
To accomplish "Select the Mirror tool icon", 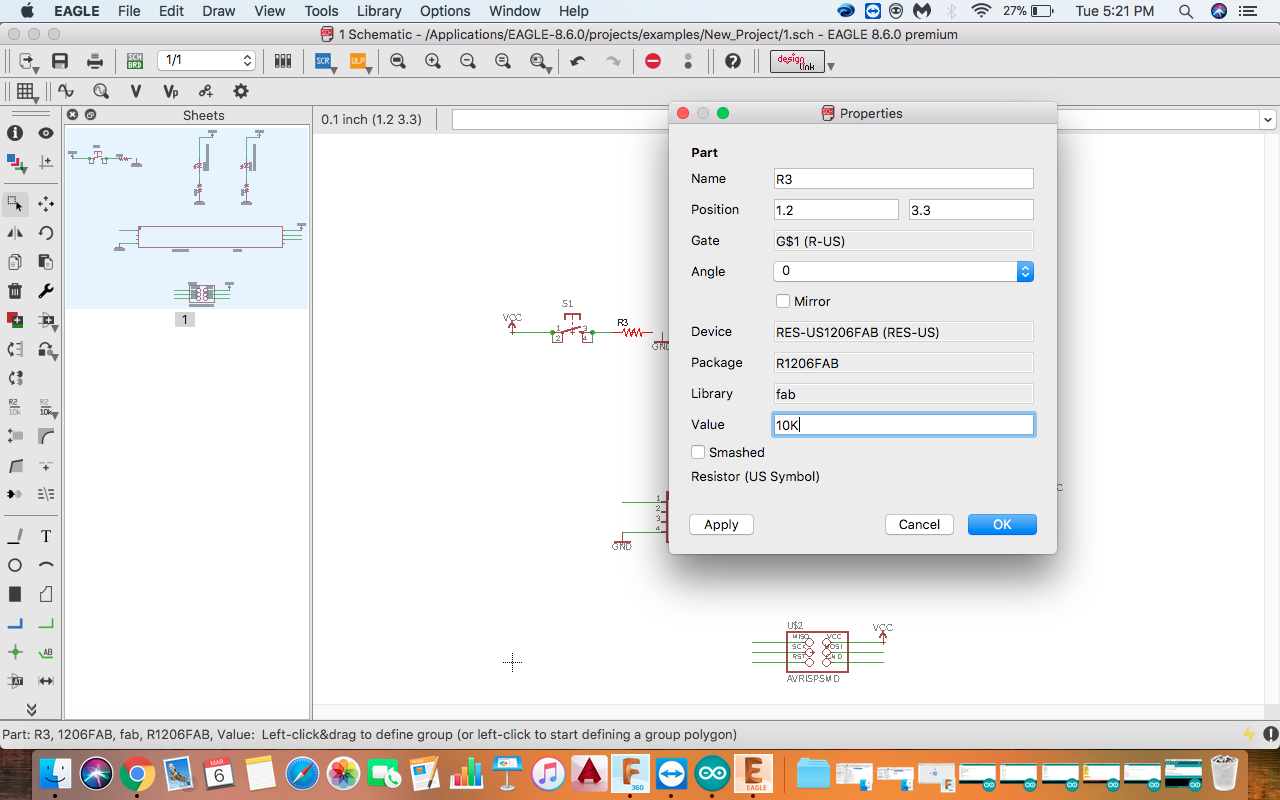I will 15,233.
